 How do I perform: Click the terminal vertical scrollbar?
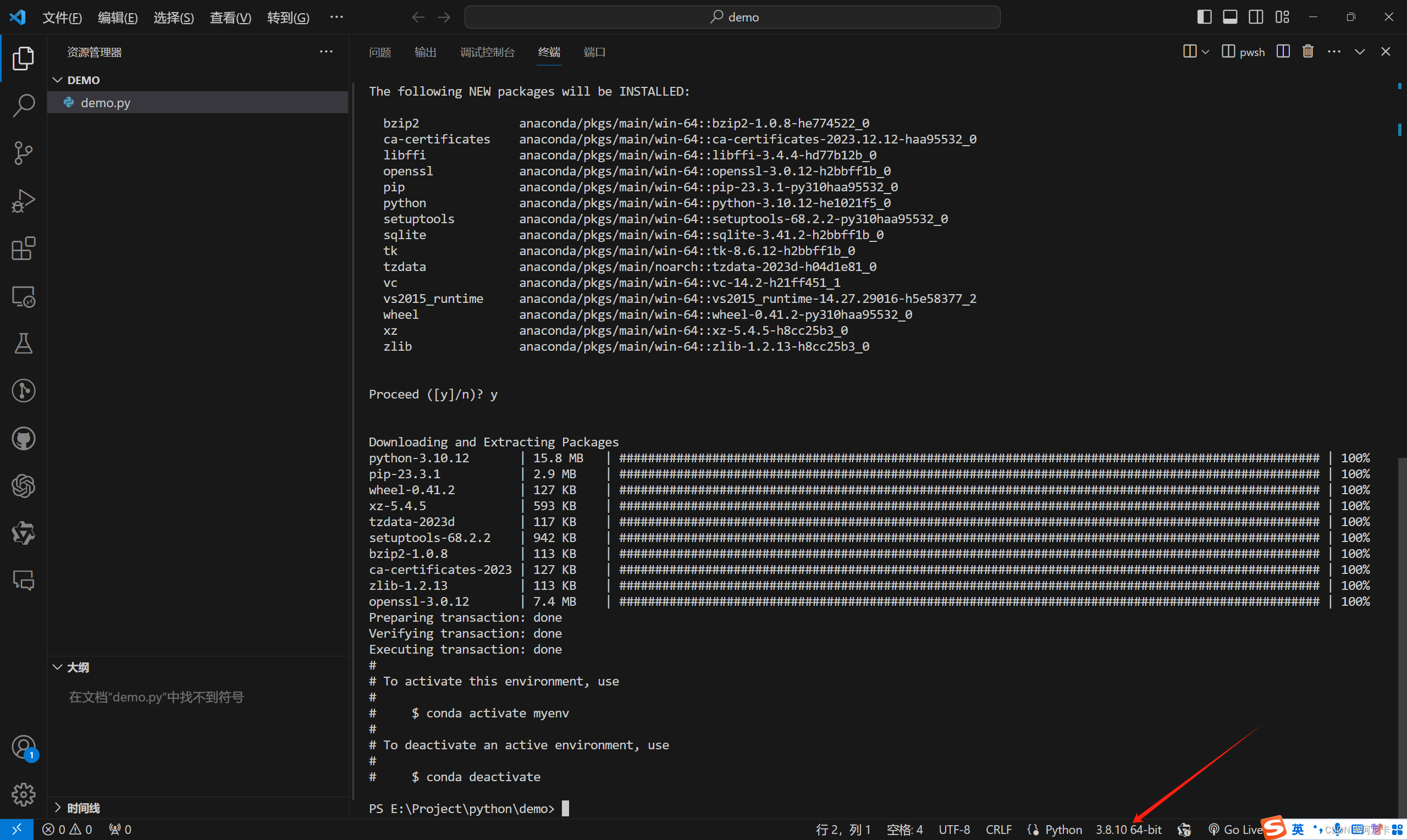point(1402,637)
